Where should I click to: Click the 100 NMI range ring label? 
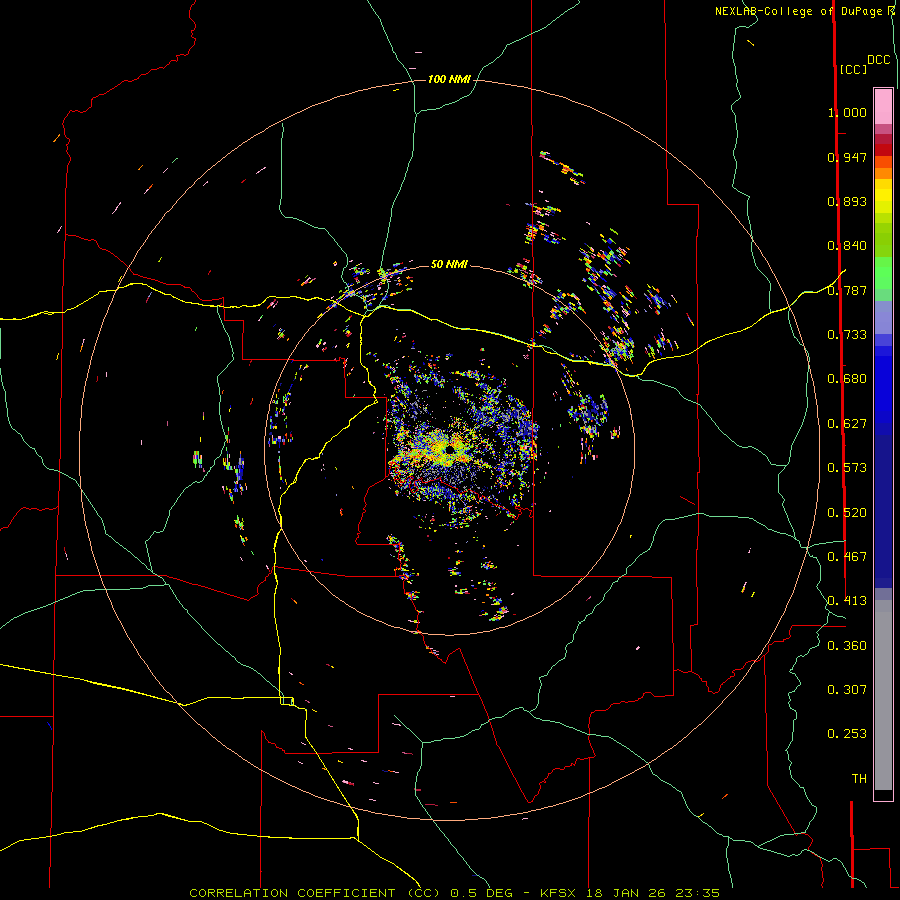pos(449,79)
